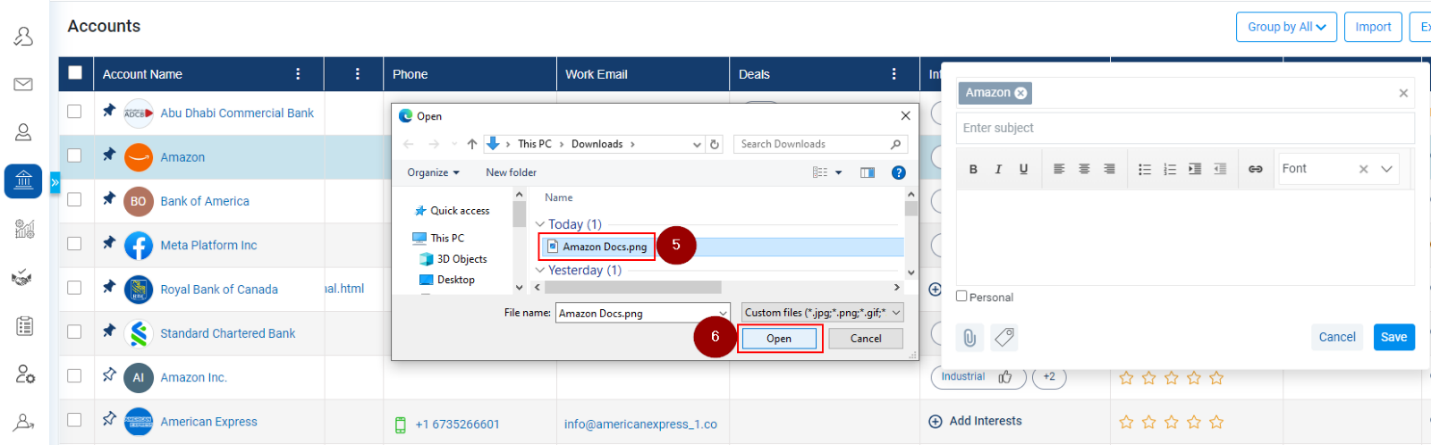Screen dimensions: 1431x445
Task: Collapse the Today (1) group
Action: coord(541,225)
